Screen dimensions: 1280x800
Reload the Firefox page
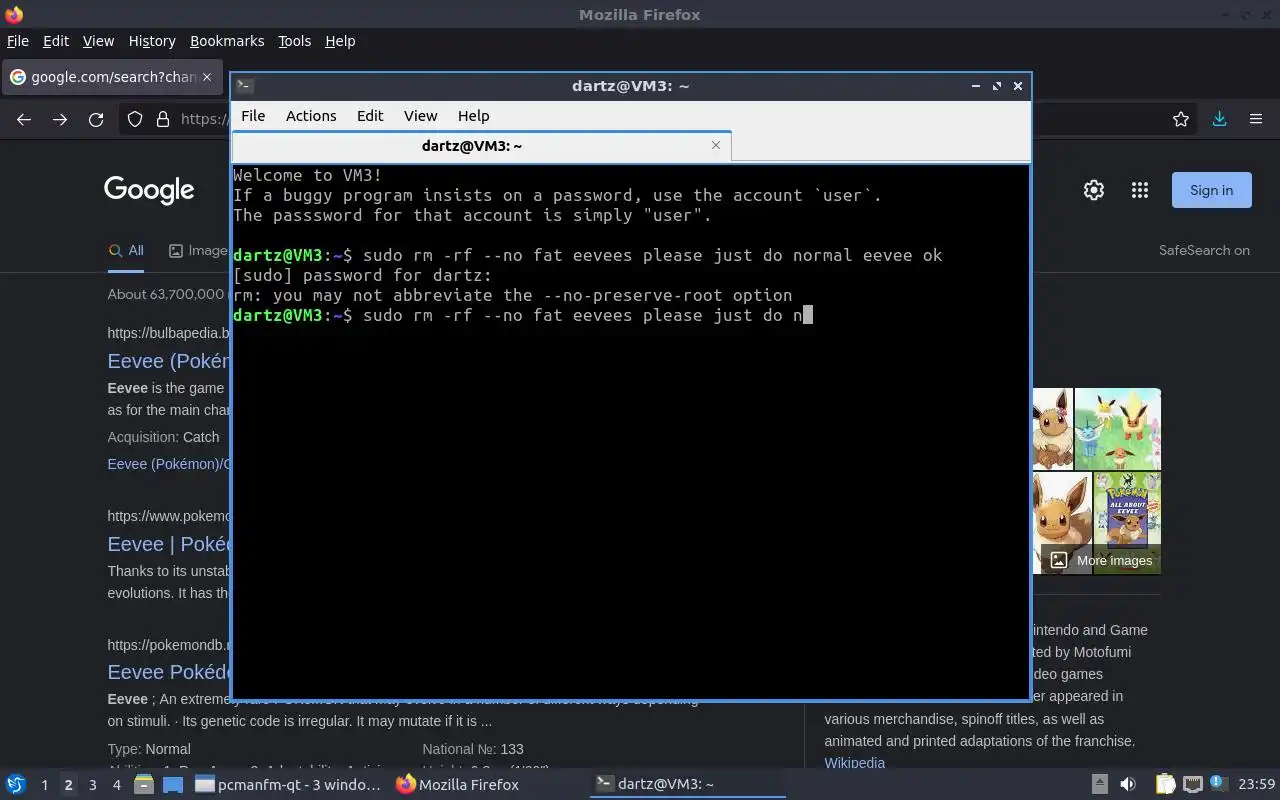pyautogui.click(x=96, y=119)
